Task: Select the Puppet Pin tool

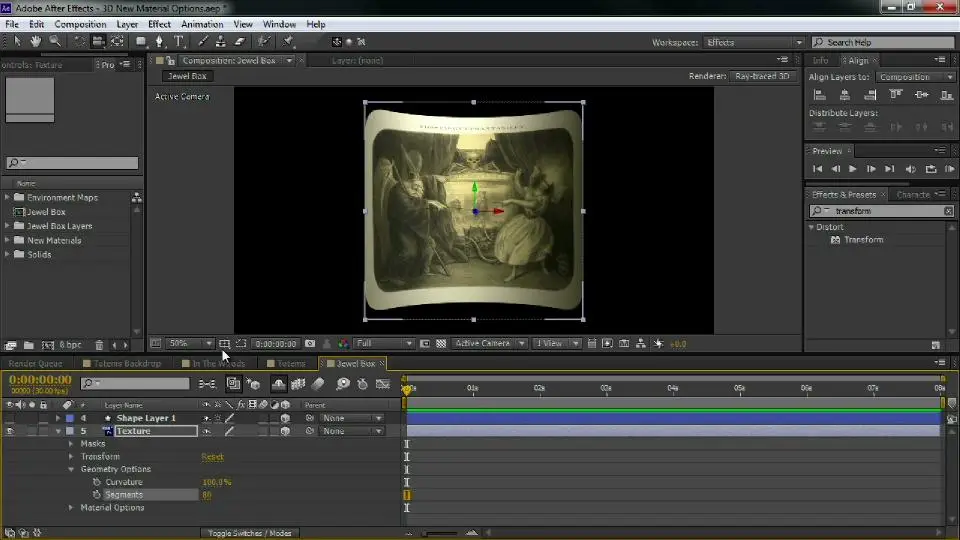Action: coord(288,42)
